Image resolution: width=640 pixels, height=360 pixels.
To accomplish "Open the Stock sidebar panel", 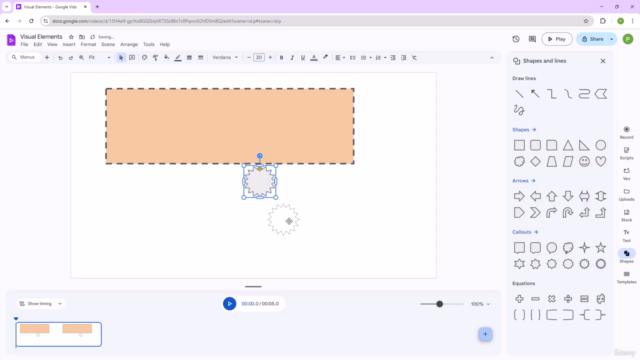I will click(626, 215).
